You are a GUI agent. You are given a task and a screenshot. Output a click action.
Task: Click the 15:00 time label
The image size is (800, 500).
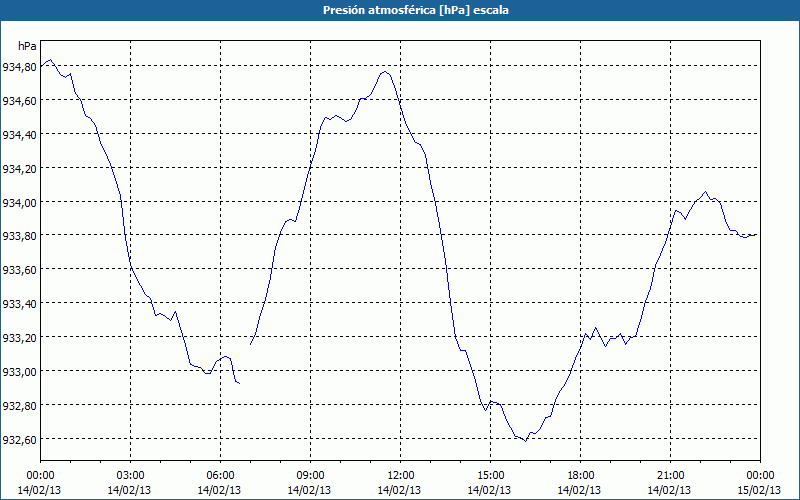click(x=490, y=476)
